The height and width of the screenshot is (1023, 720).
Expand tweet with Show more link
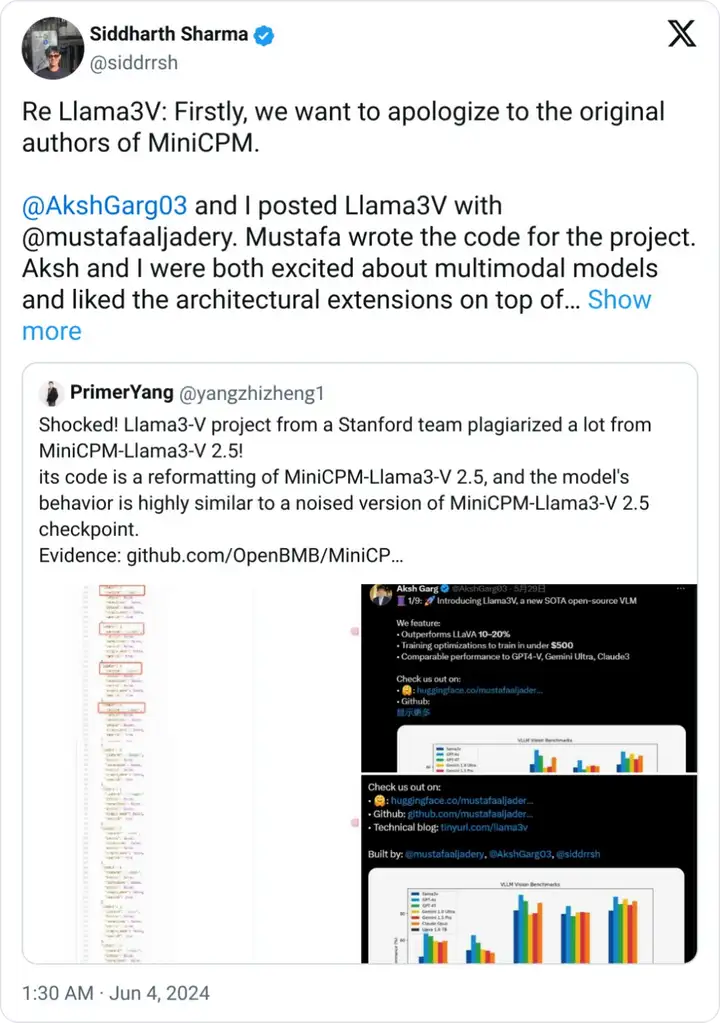(337, 315)
